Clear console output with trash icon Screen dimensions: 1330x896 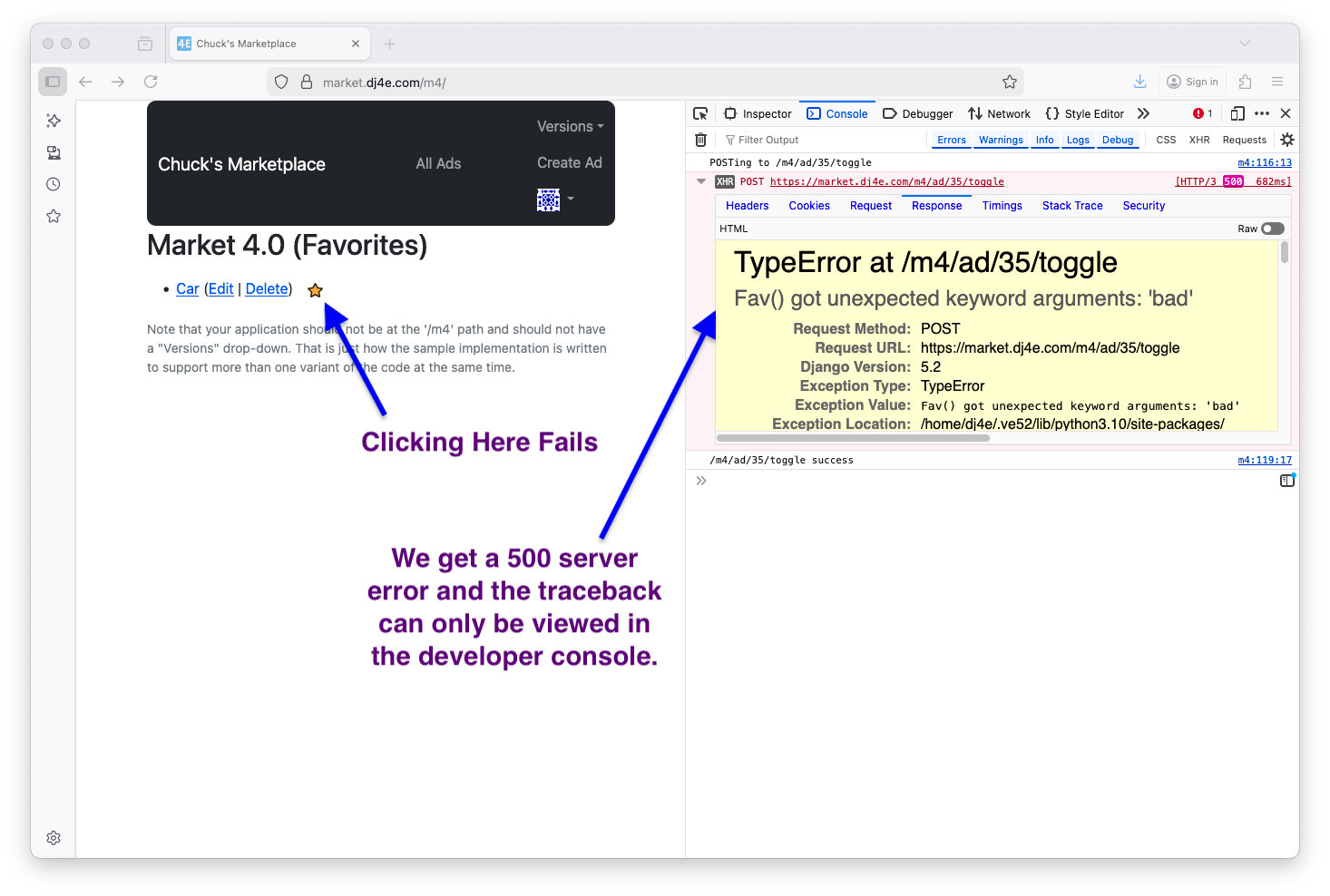coord(700,140)
